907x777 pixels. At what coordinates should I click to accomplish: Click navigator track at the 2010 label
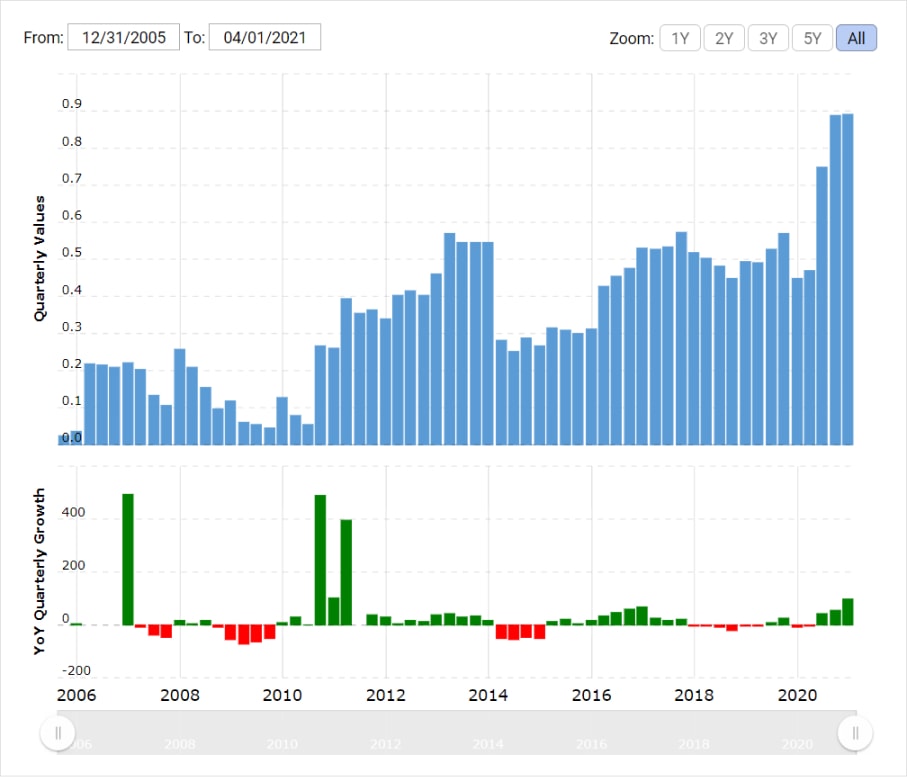[x=283, y=744]
